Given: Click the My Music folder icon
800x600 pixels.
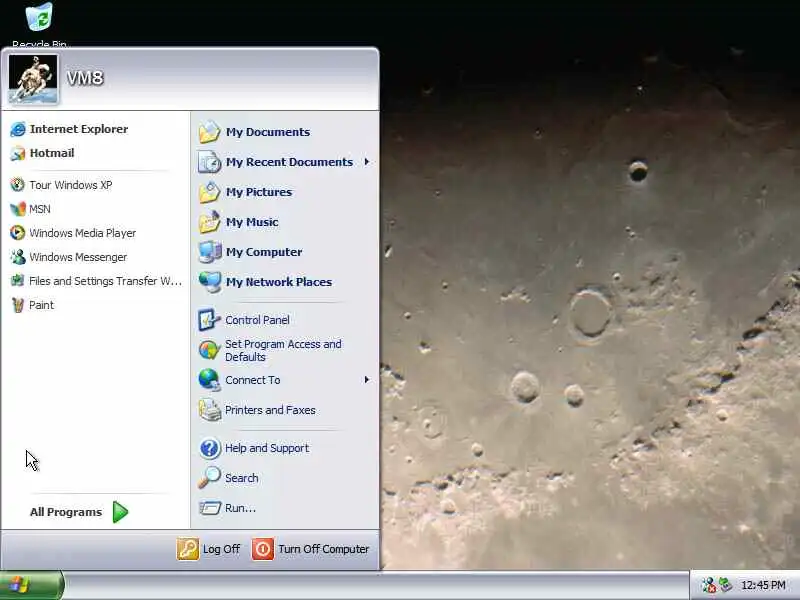Looking at the screenshot, I should point(209,222).
